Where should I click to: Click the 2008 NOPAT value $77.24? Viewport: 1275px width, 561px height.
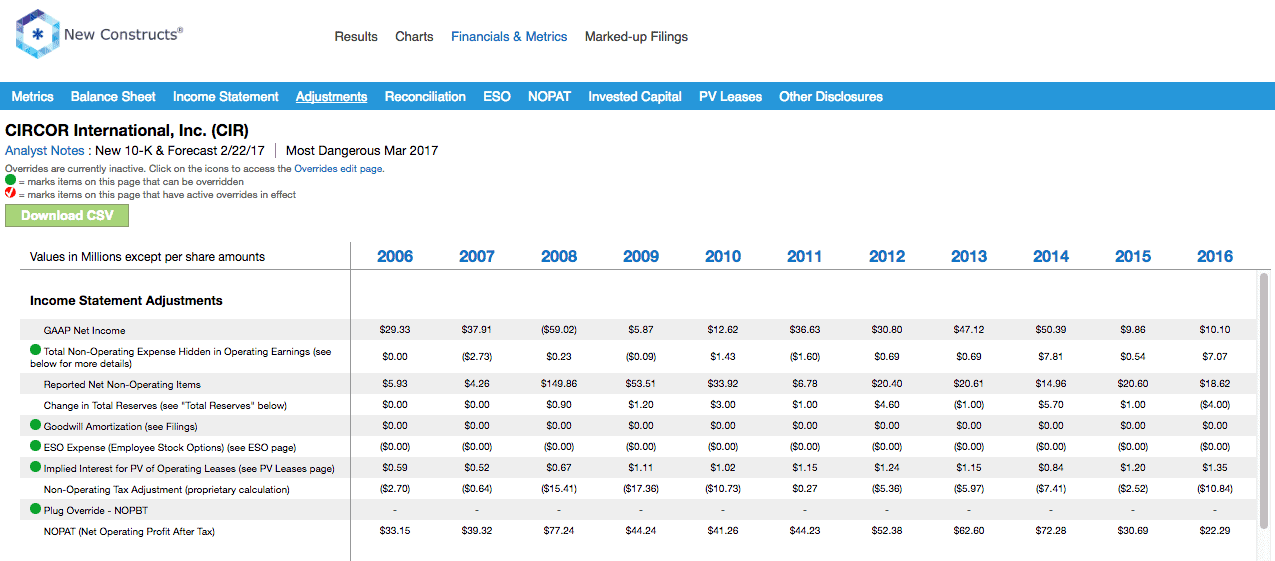pyautogui.click(x=559, y=531)
